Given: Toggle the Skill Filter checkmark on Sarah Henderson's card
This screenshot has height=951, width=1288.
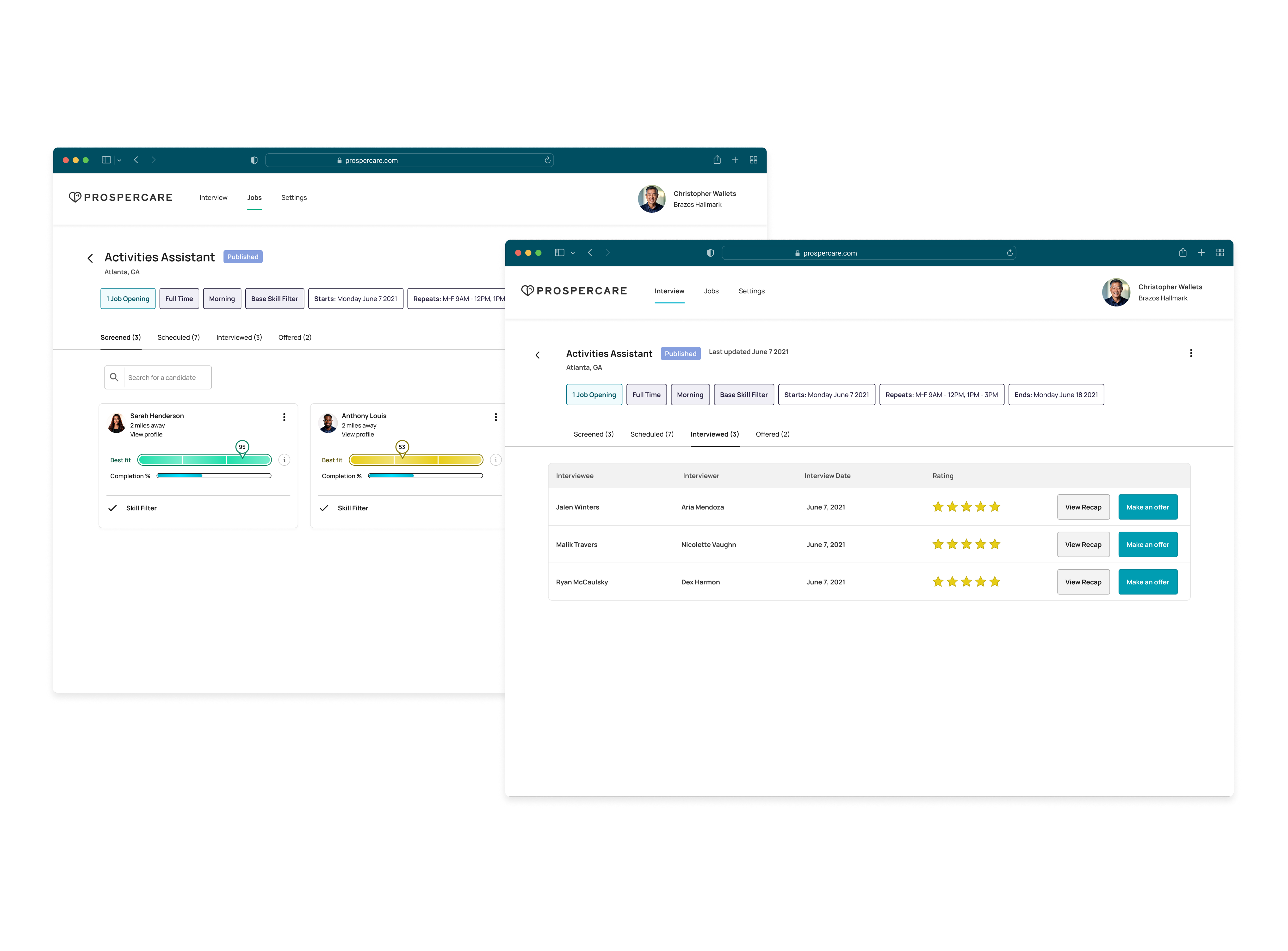Looking at the screenshot, I should coord(113,508).
